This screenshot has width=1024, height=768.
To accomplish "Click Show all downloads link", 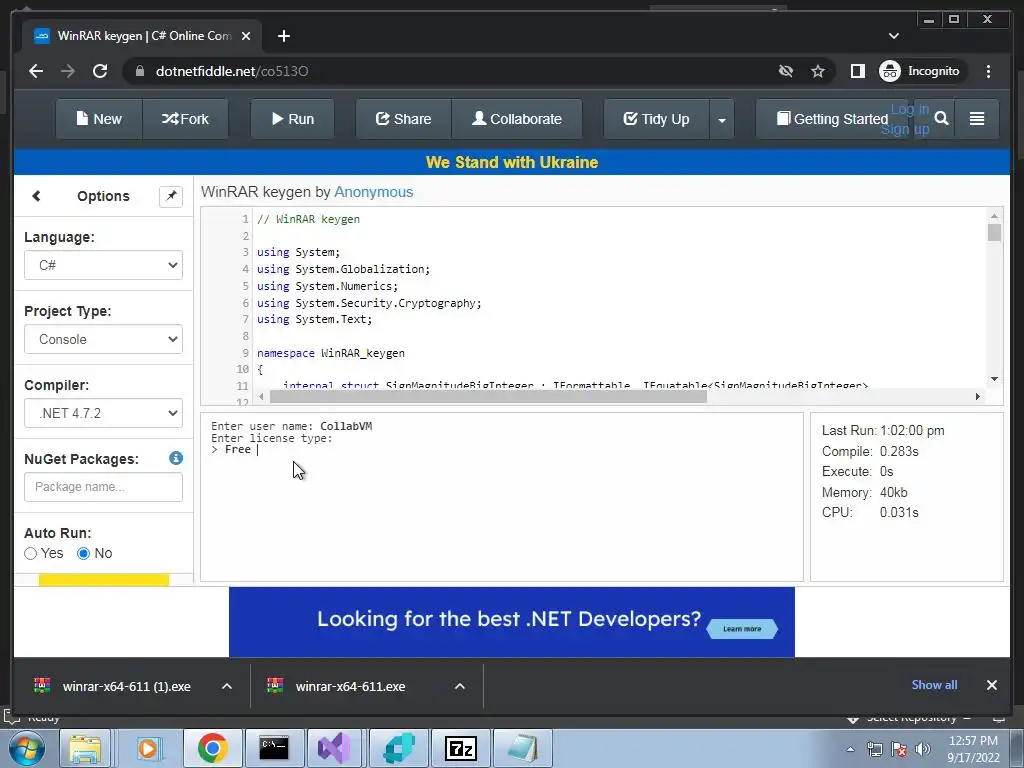I will coord(934,684).
